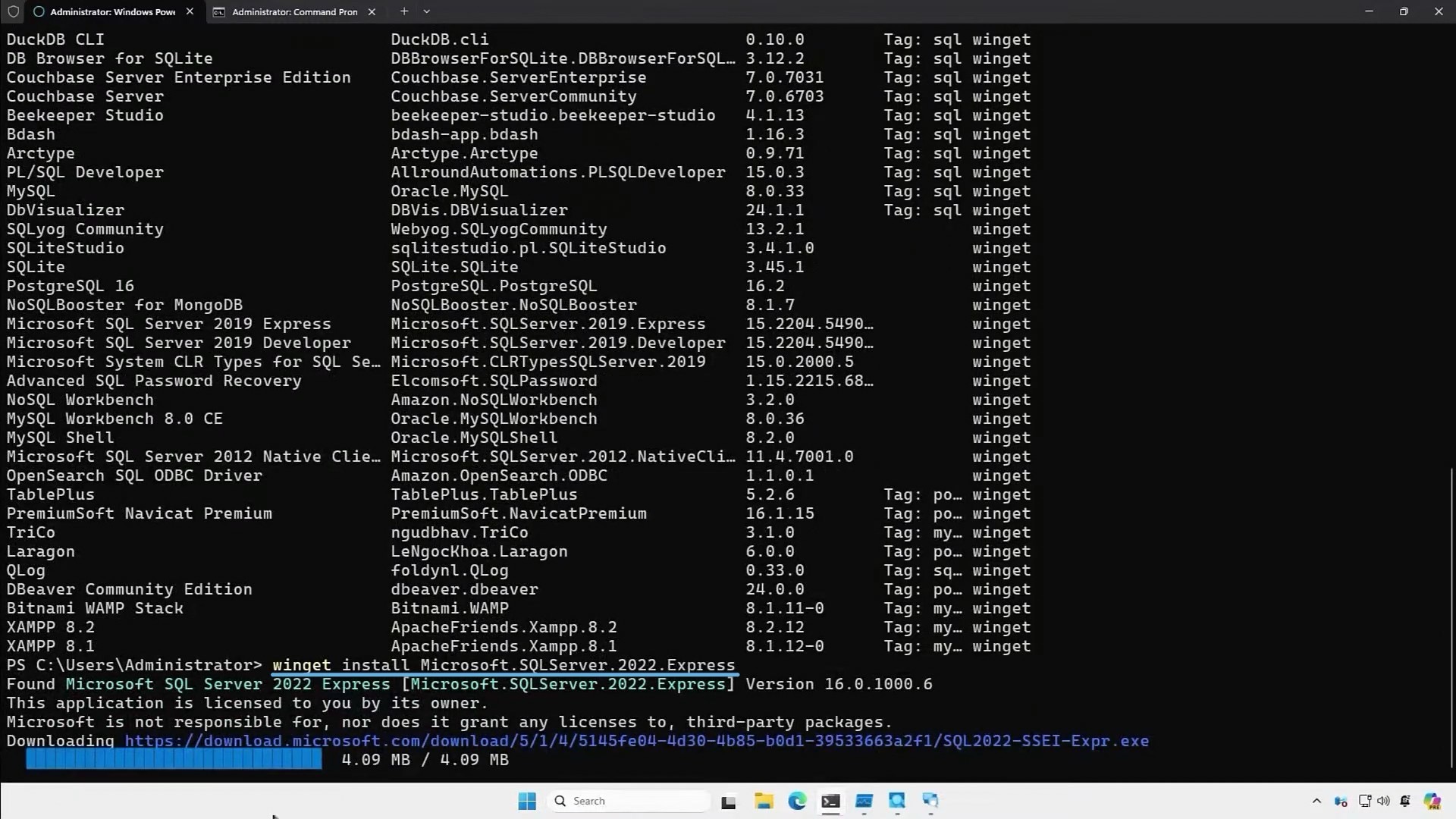Image resolution: width=1456 pixels, height=819 pixels.
Task: Click the PowerShell tab icon
Action: 39,11
